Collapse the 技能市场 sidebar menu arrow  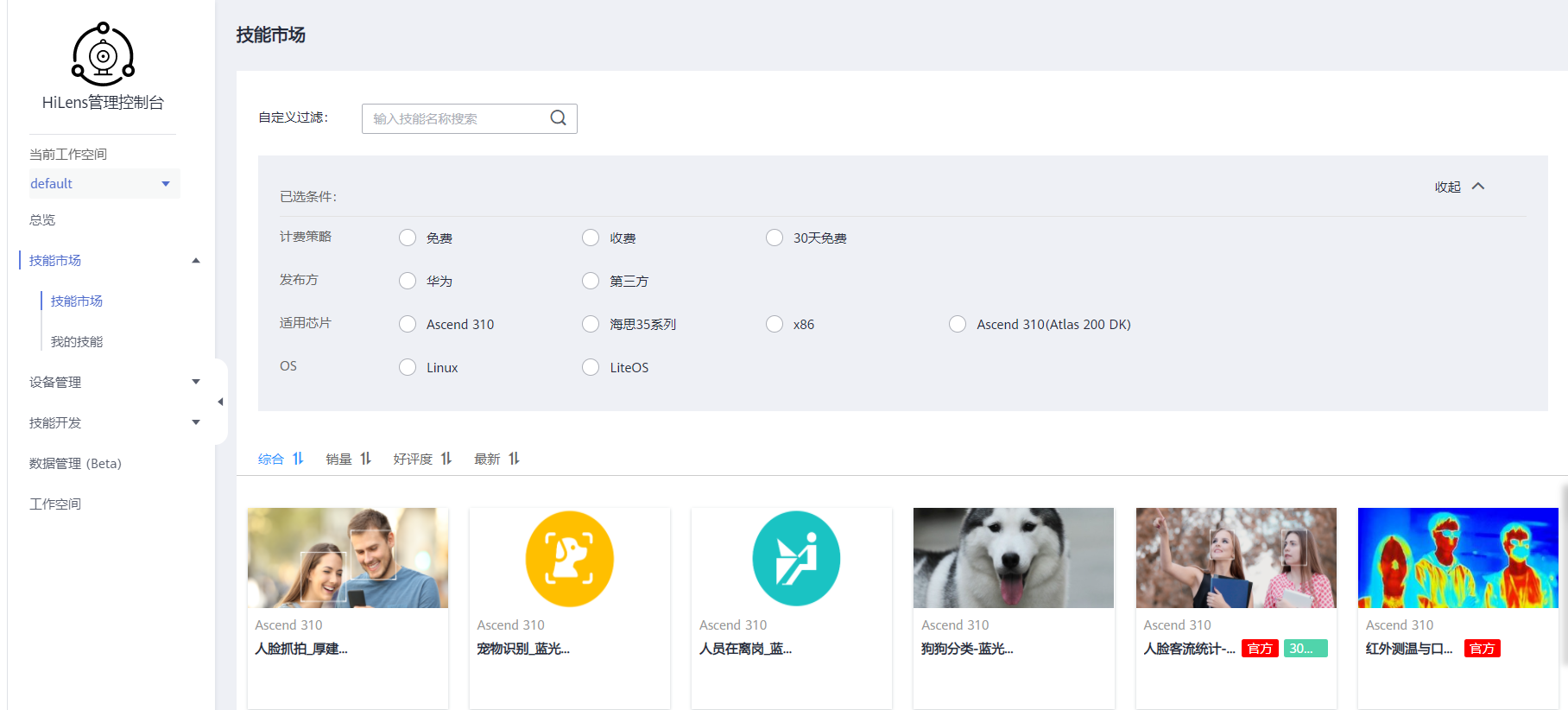(x=196, y=260)
